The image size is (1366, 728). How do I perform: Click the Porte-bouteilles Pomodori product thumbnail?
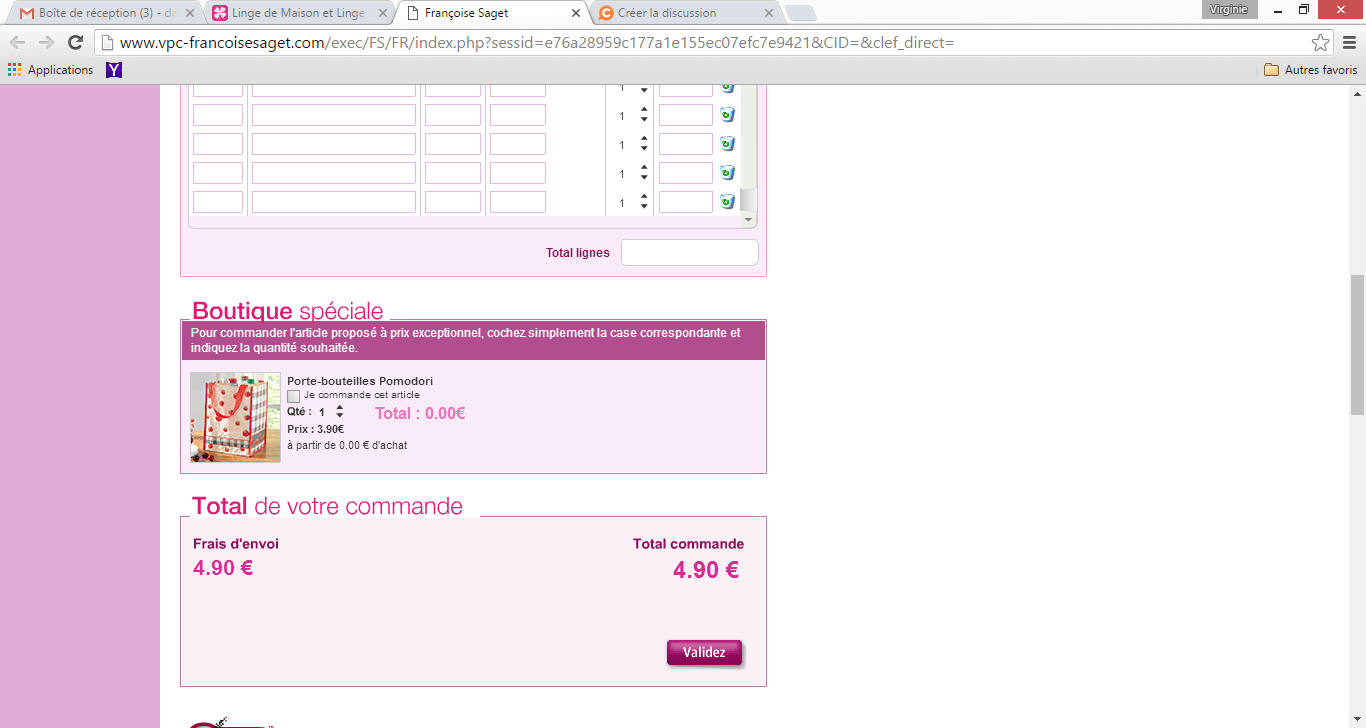pos(235,417)
